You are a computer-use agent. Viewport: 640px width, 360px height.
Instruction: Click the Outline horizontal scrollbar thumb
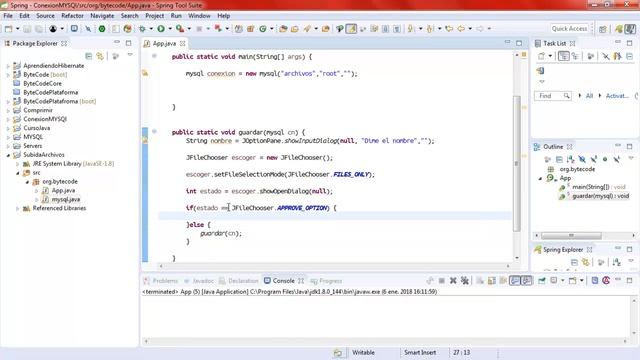click(571, 236)
